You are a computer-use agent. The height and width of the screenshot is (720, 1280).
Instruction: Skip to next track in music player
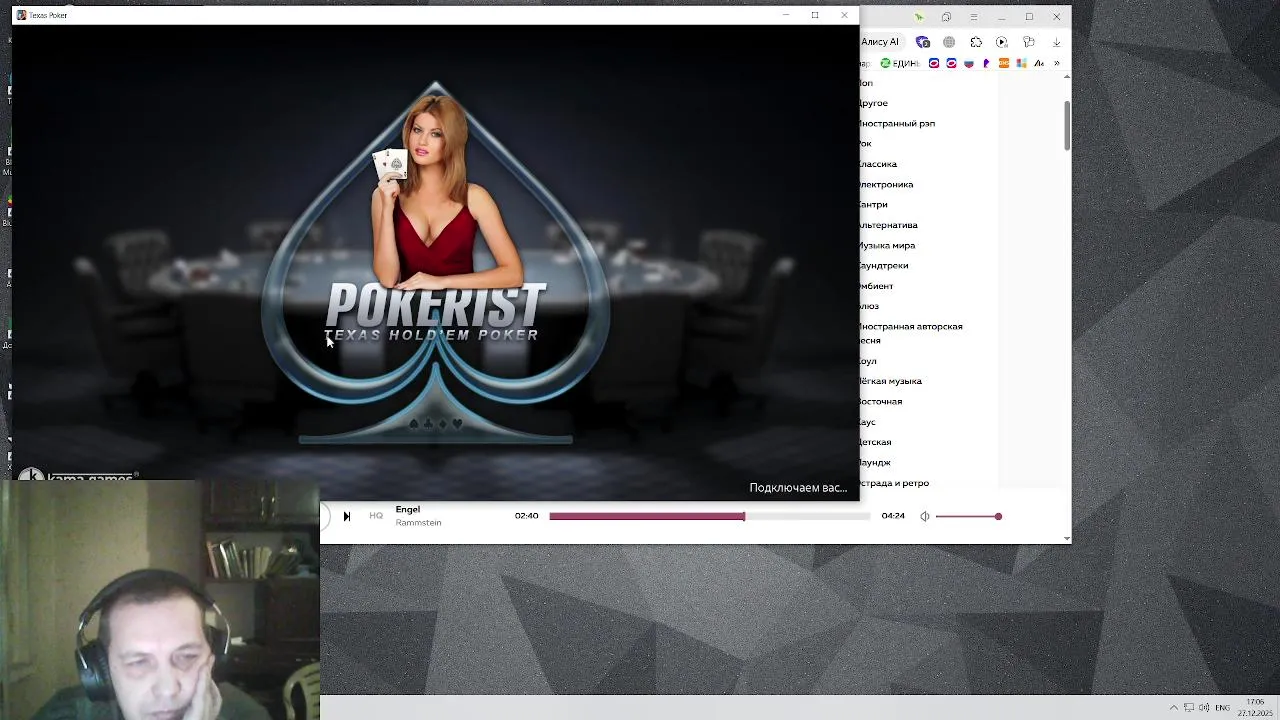tap(346, 516)
